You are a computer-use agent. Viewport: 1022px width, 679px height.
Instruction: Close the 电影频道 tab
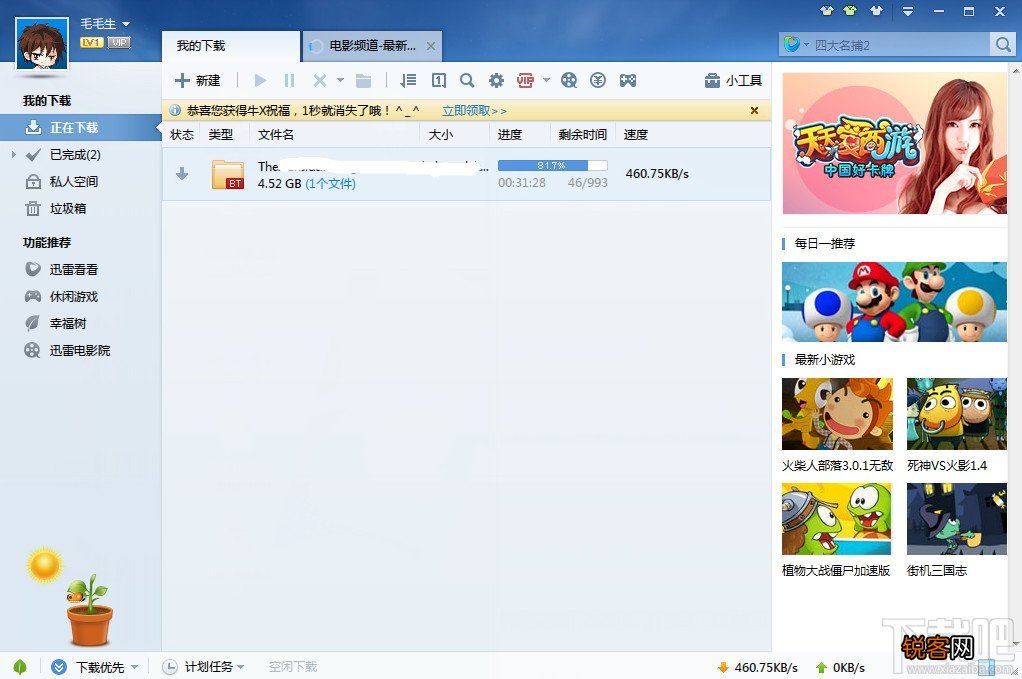[x=431, y=46]
